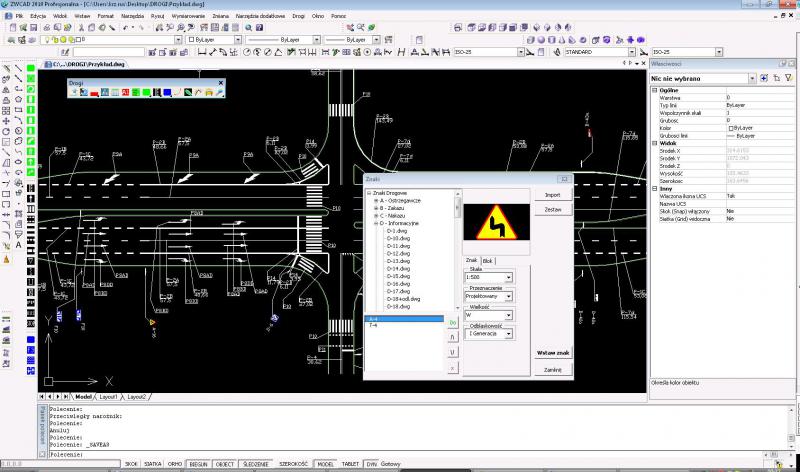
Task: Click the Undo arrow in the toolbar
Action: [126, 28]
